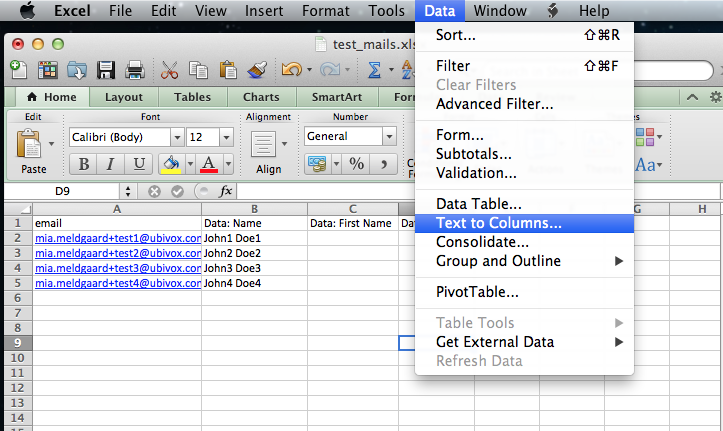Image resolution: width=723 pixels, height=431 pixels.
Task: Expand Align options arrow
Action: (x=284, y=144)
